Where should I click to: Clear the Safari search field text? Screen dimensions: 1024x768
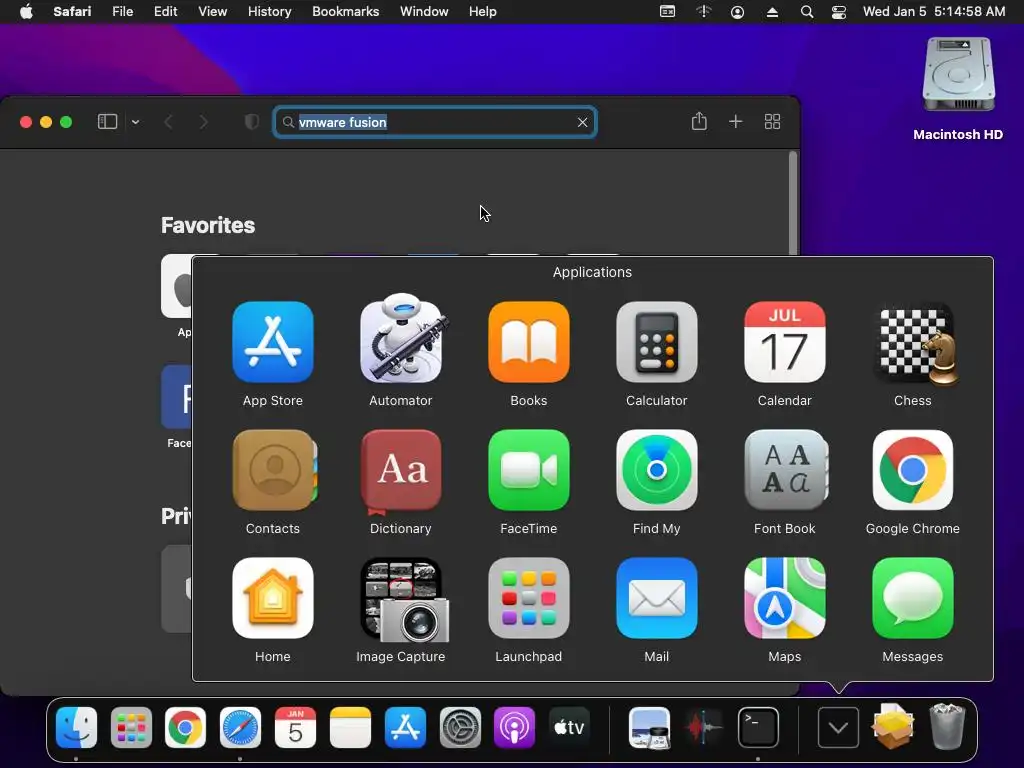pyautogui.click(x=583, y=122)
